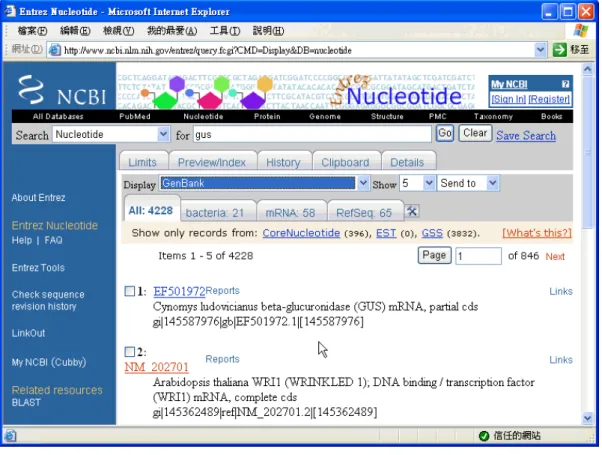This screenshot has height=455, width=602.
Task: Open the Details tab
Action: (x=407, y=162)
